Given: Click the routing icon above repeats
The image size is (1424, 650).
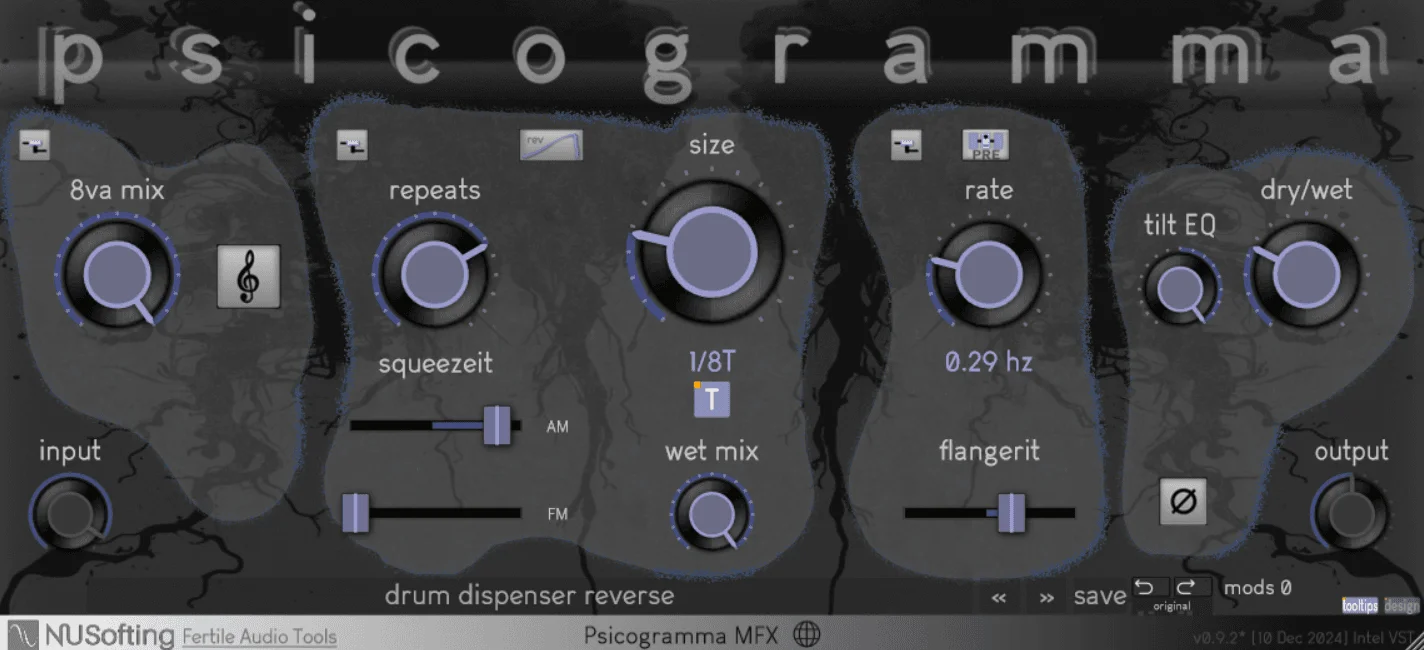Looking at the screenshot, I should (x=352, y=146).
